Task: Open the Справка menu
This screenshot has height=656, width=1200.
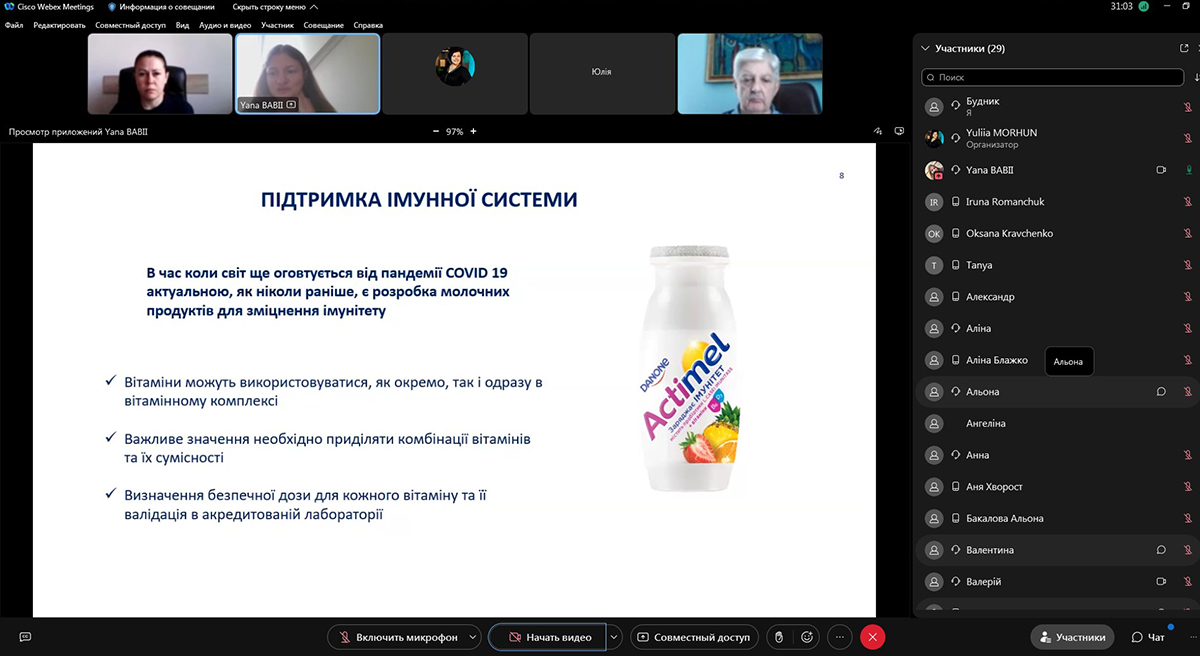Action: pos(368,25)
